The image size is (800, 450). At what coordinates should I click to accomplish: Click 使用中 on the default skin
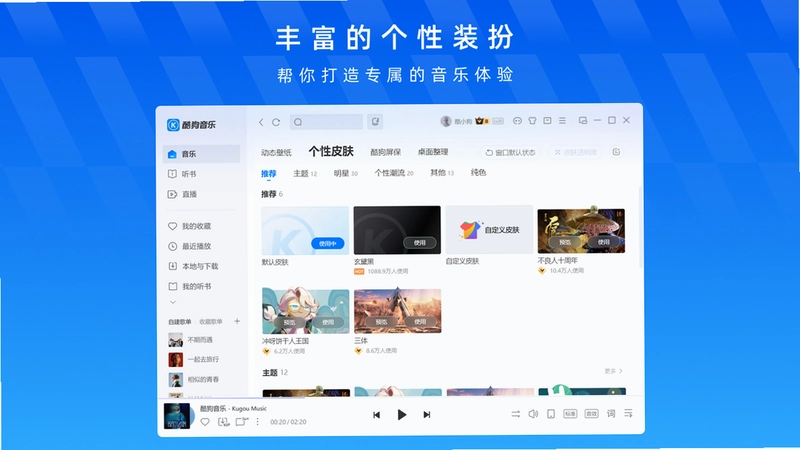328,244
